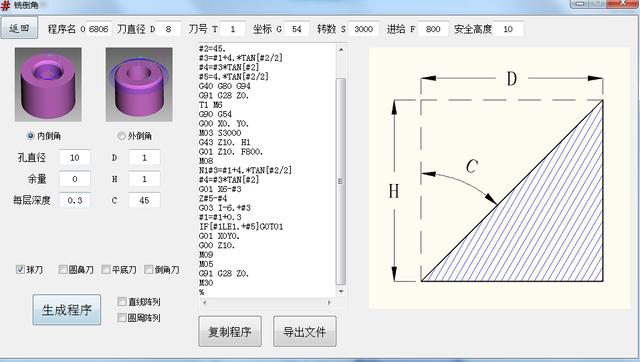Click the code line 'G40 G80 G94'
Screen dimensions: 640x362
click(x=224, y=86)
